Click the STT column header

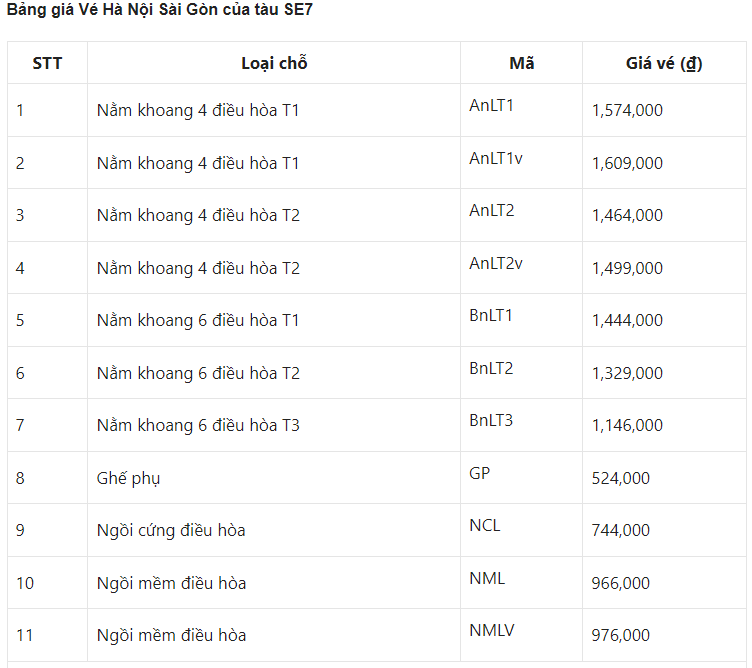[47, 63]
